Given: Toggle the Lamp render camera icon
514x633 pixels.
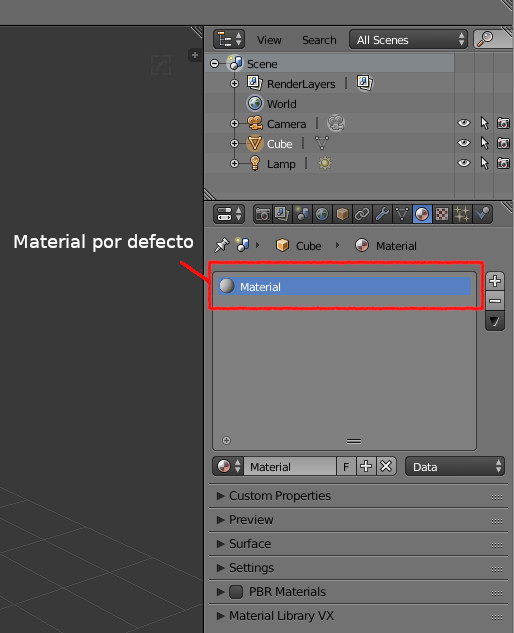Looking at the screenshot, I should pos(503,163).
